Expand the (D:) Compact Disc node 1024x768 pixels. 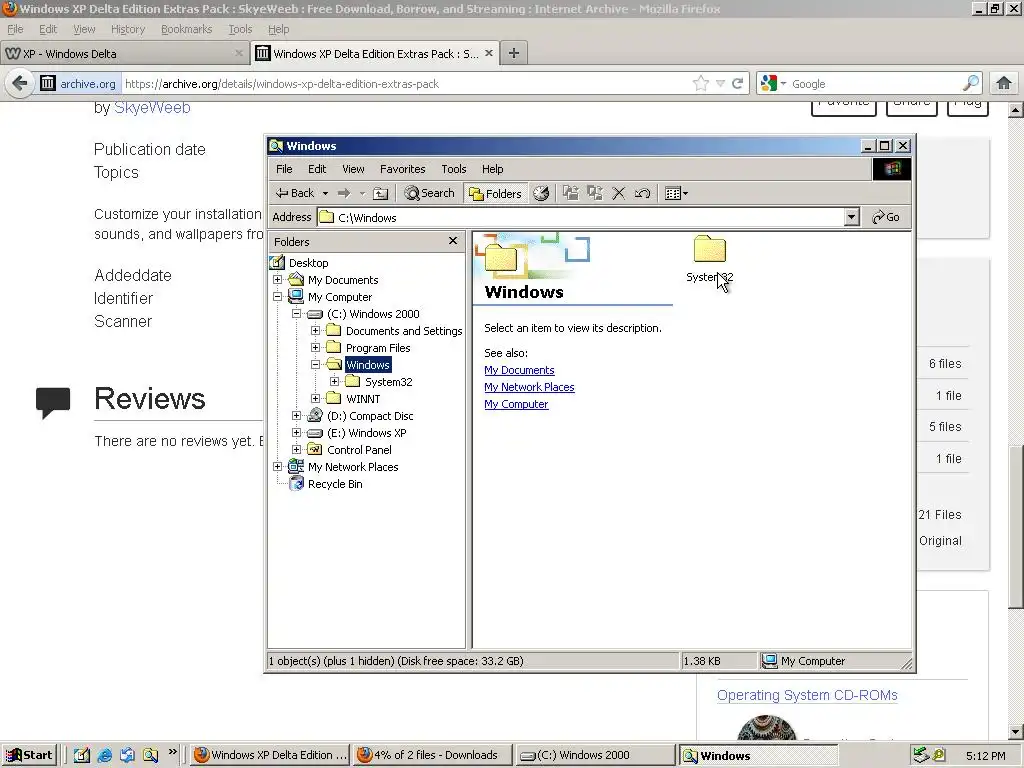(x=296, y=415)
